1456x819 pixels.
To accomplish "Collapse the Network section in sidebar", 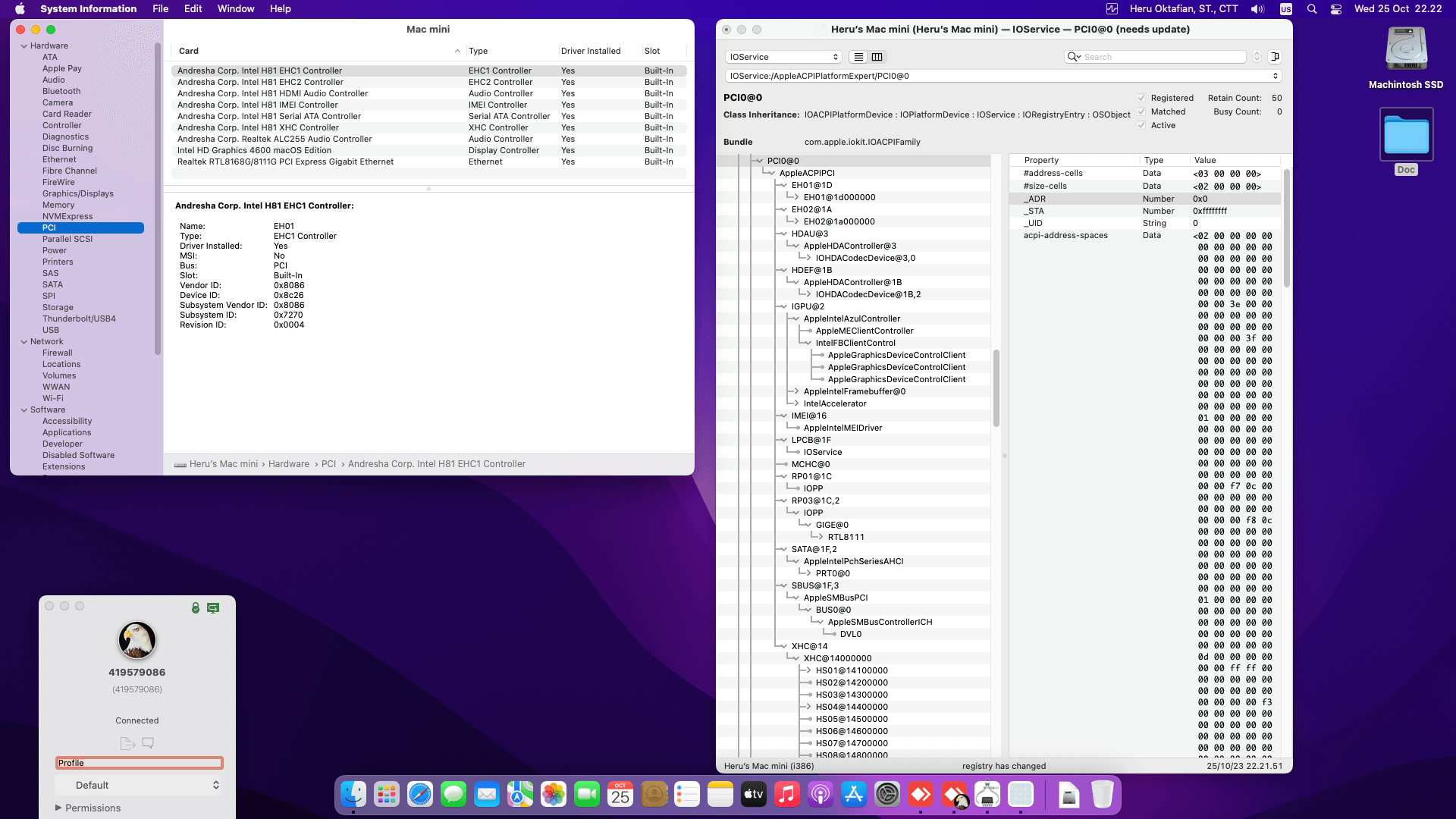I will pos(24,341).
